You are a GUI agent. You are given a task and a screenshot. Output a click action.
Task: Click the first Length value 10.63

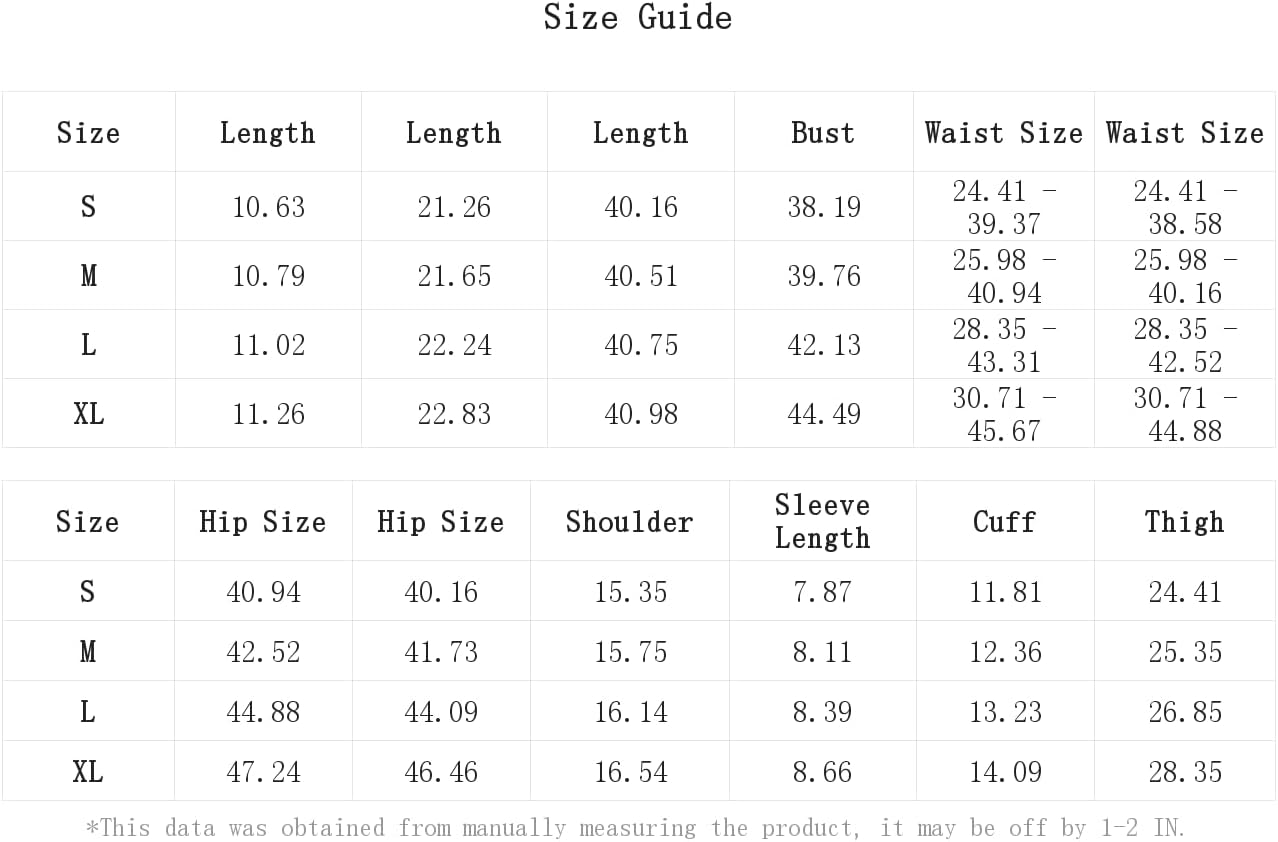(x=268, y=207)
